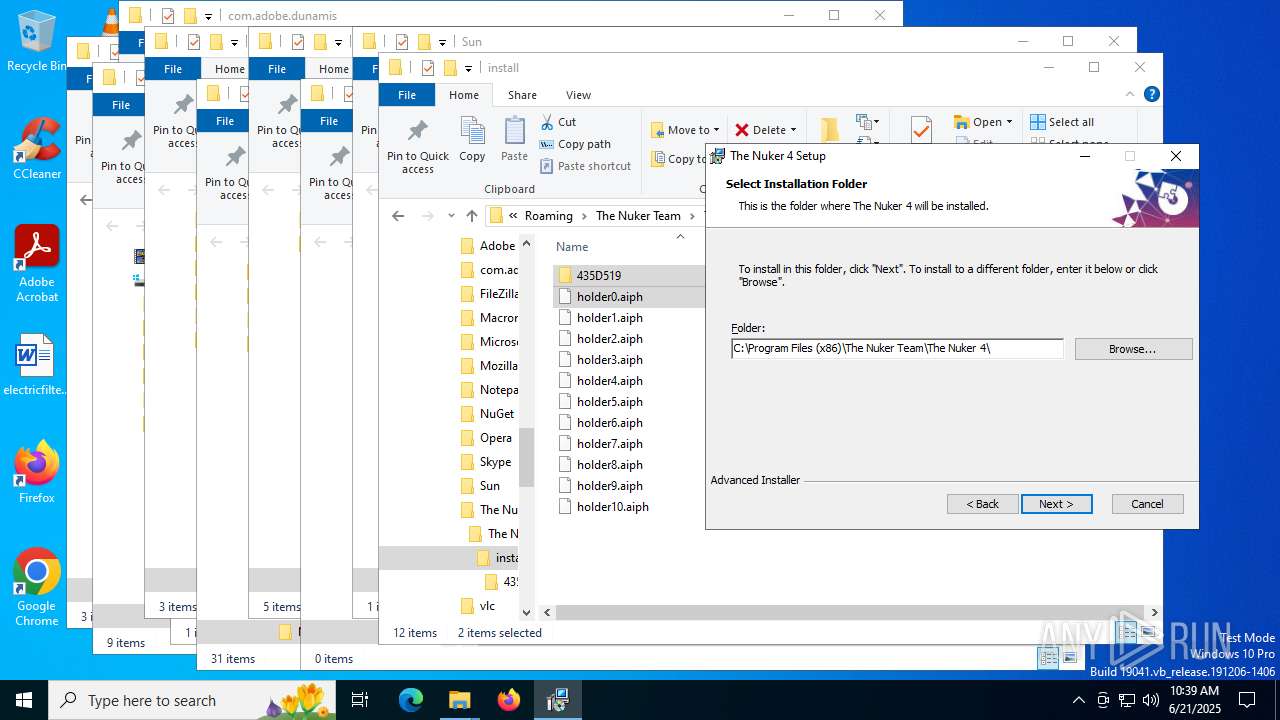
Task: Open File Explorer from the taskbar
Action: (x=459, y=700)
